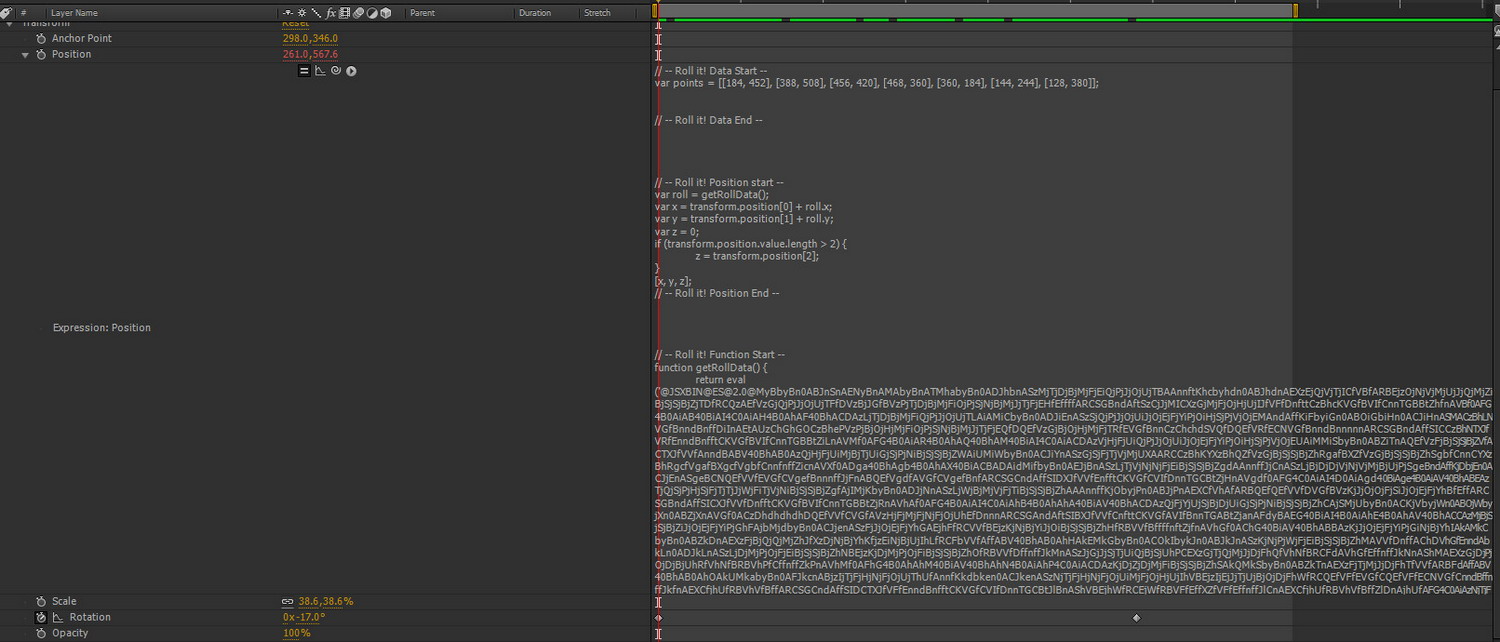The width and height of the screenshot is (1500, 642).
Task: Click the Collapse Transformations sun icon
Action: tap(303, 13)
